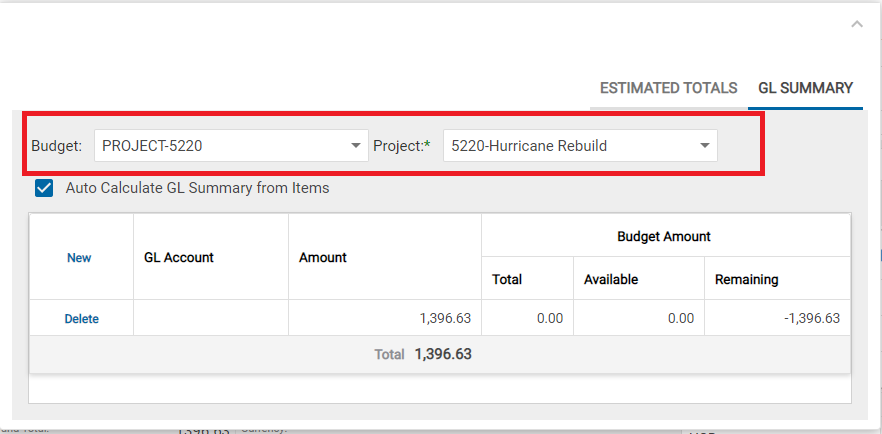This screenshot has width=882, height=434.
Task: Select the Remaining cell showing -1,396.63
Action: click(x=777, y=319)
